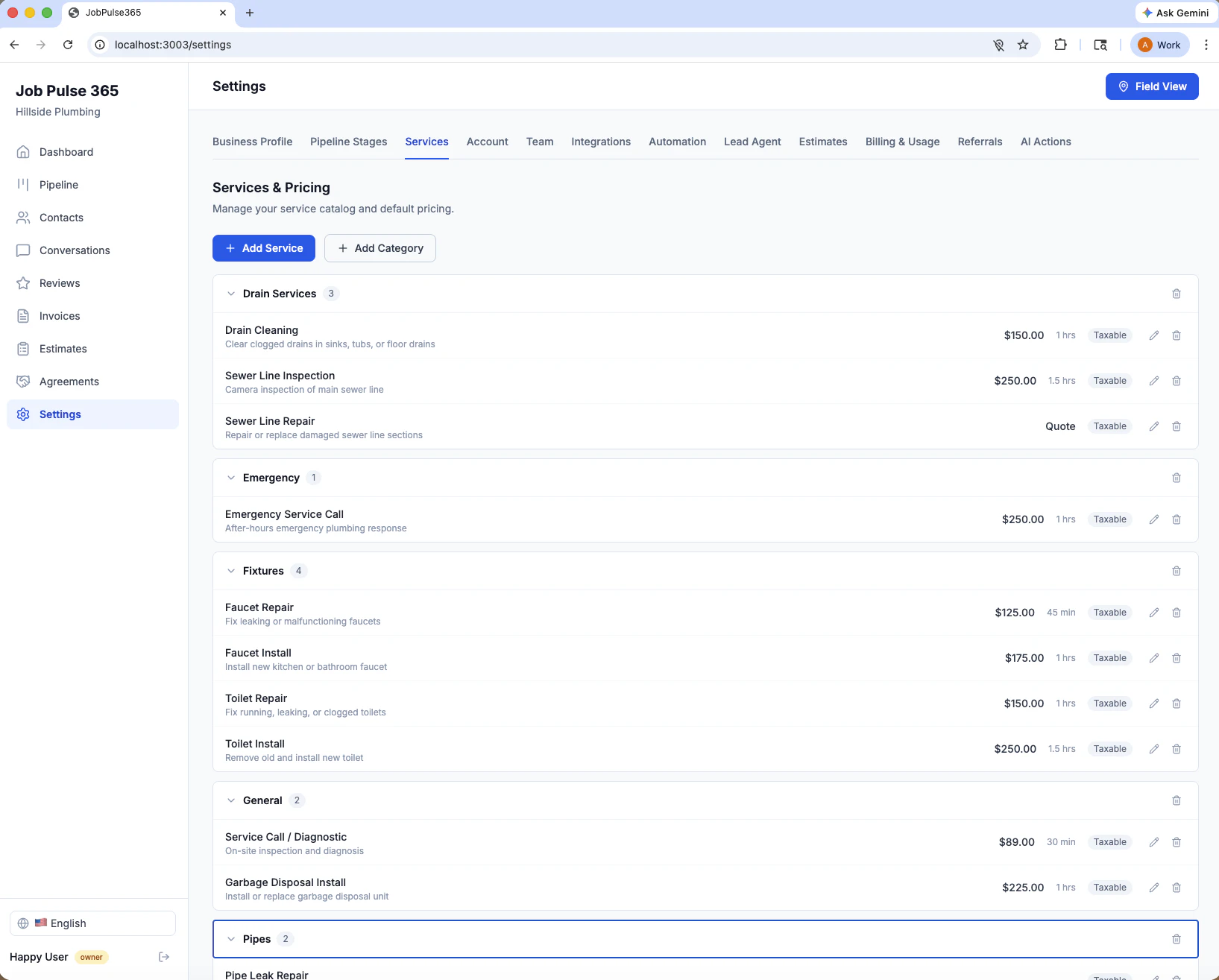This screenshot has width=1219, height=980.
Task: Edit the Toilet Install service
Action: click(x=1154, y=749)
